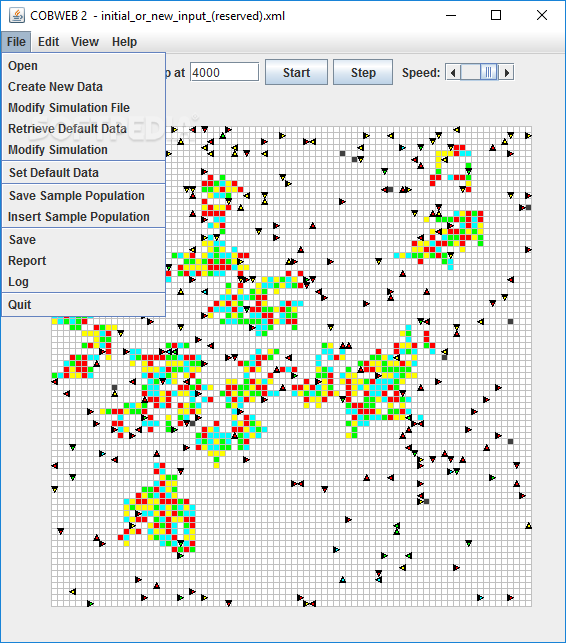The width and height of the screenshot is (566, 643).
Task: Minimize the COBWEB 2 window
Action: pos(451,16)
